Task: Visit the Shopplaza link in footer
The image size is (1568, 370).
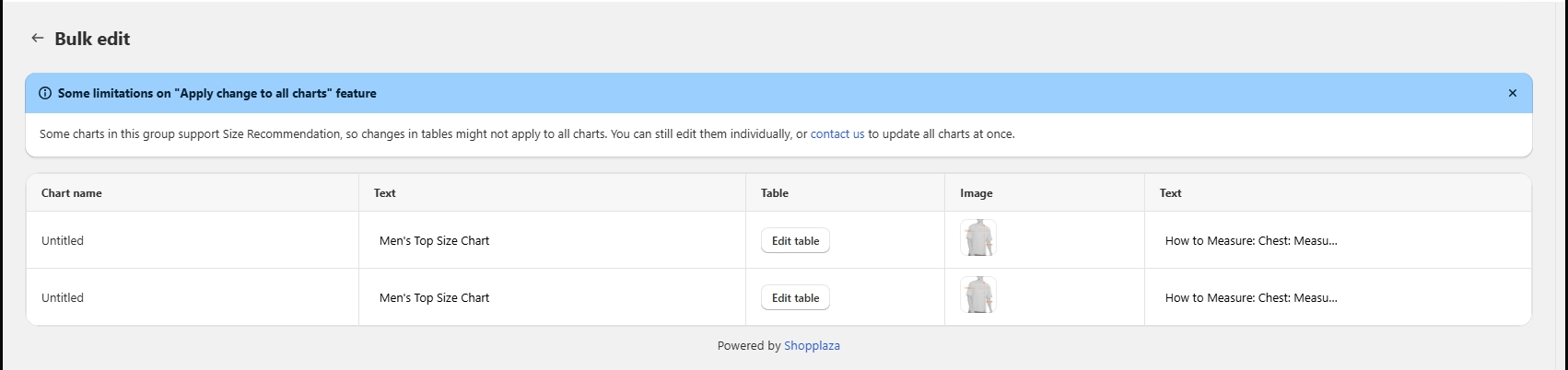Action: (x=812, y=346)
